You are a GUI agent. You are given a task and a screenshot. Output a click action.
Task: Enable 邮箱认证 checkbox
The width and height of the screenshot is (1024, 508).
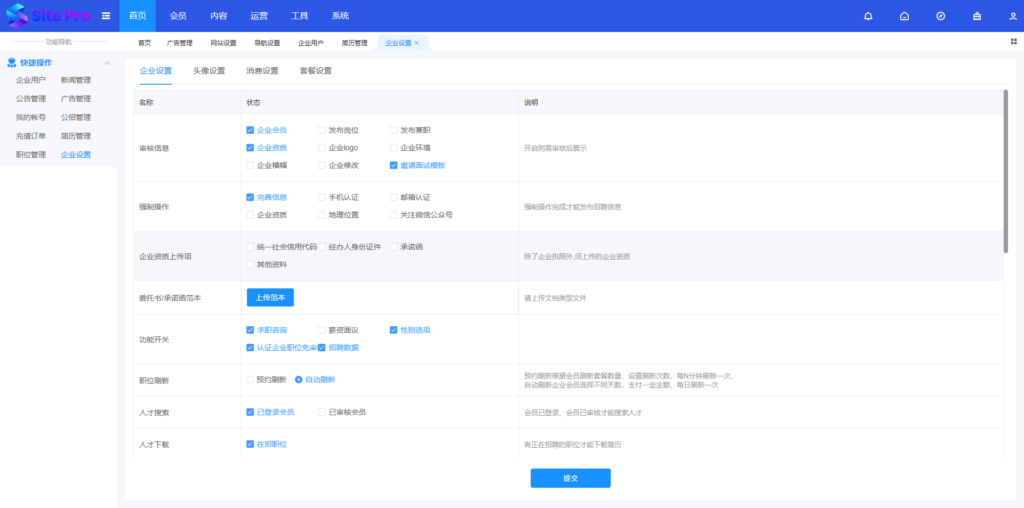point(393,197)
